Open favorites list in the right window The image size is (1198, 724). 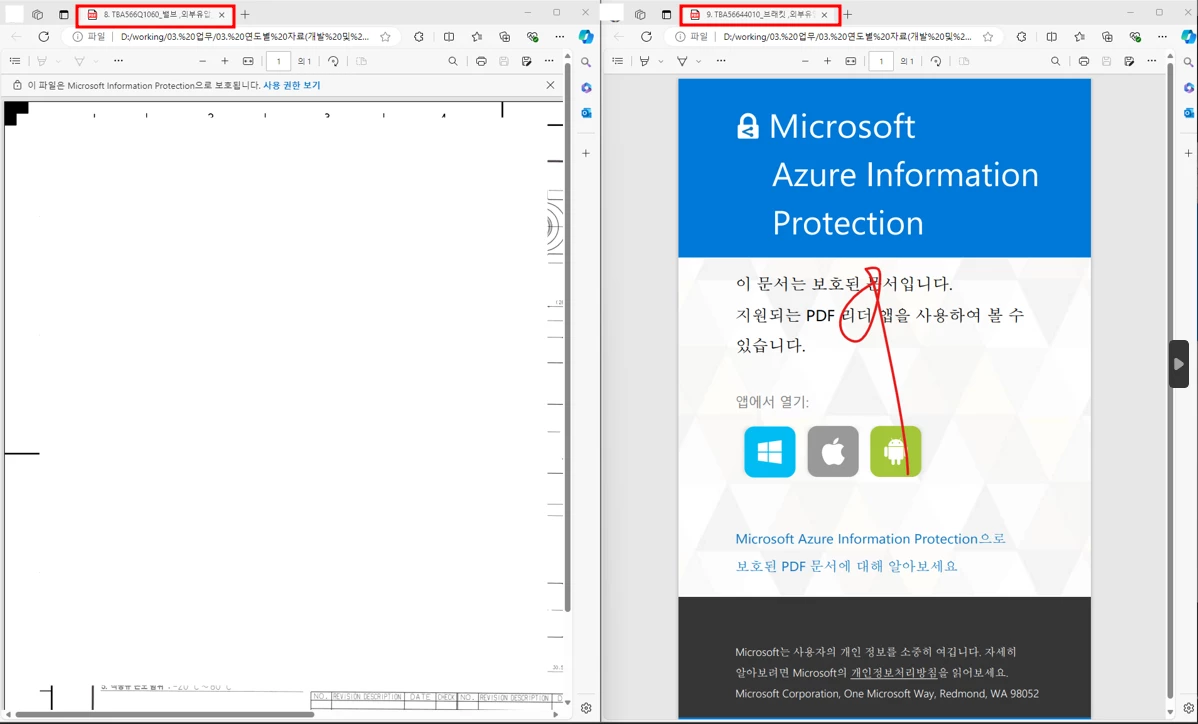(1080, 37)
